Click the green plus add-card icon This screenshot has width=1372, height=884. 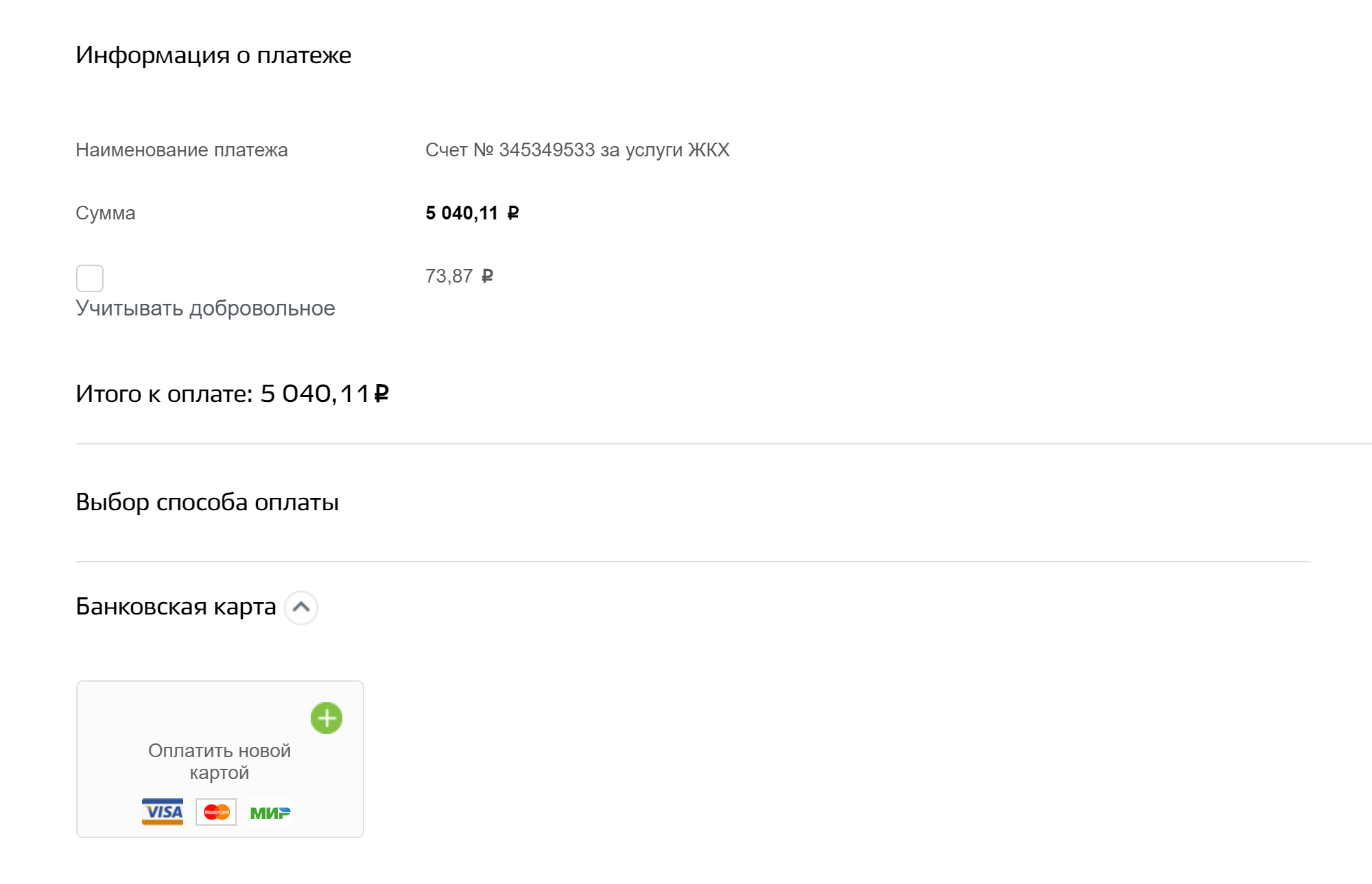click(327, 718)
